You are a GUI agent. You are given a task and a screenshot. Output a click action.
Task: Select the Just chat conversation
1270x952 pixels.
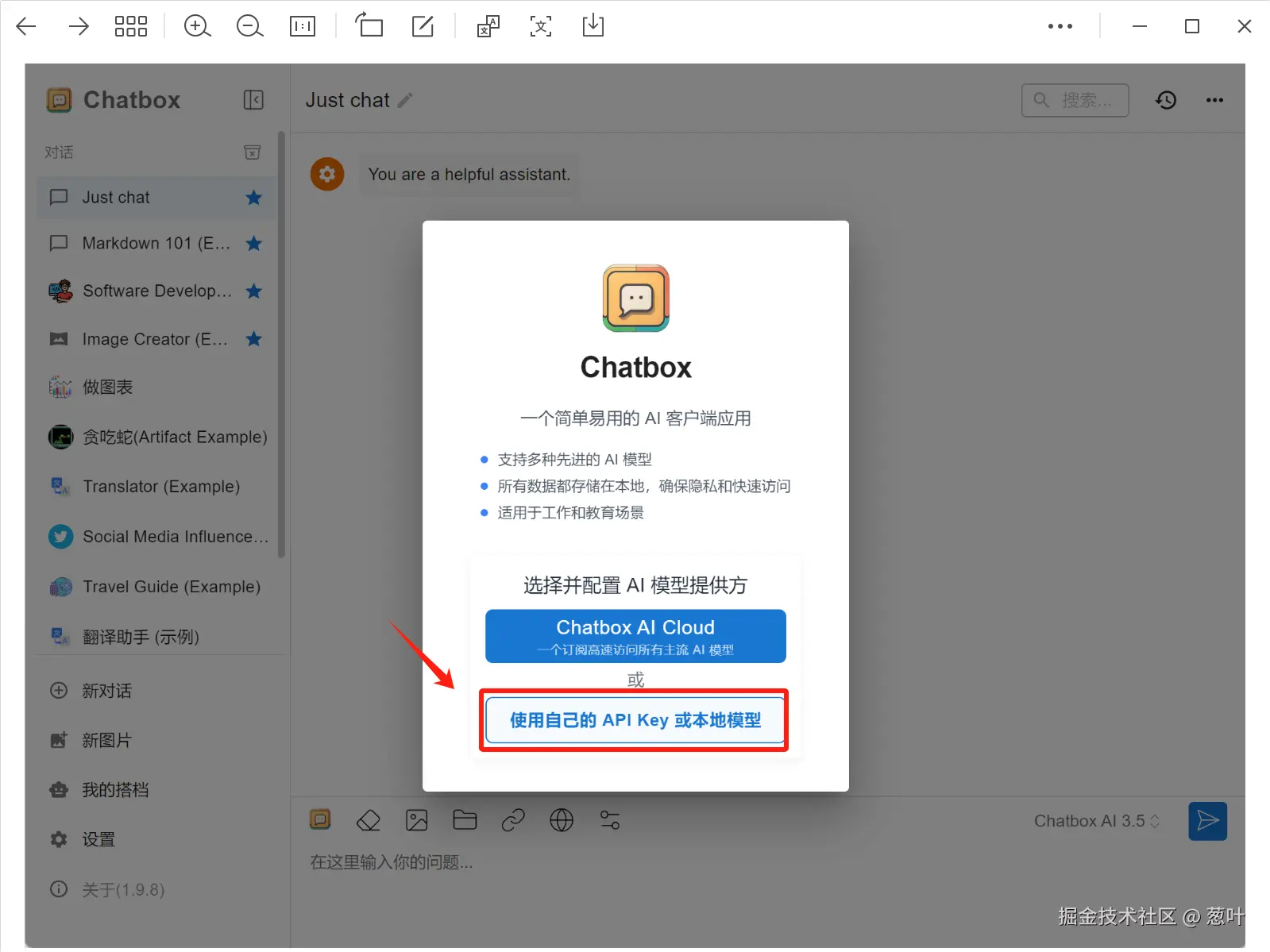point(156,197)
